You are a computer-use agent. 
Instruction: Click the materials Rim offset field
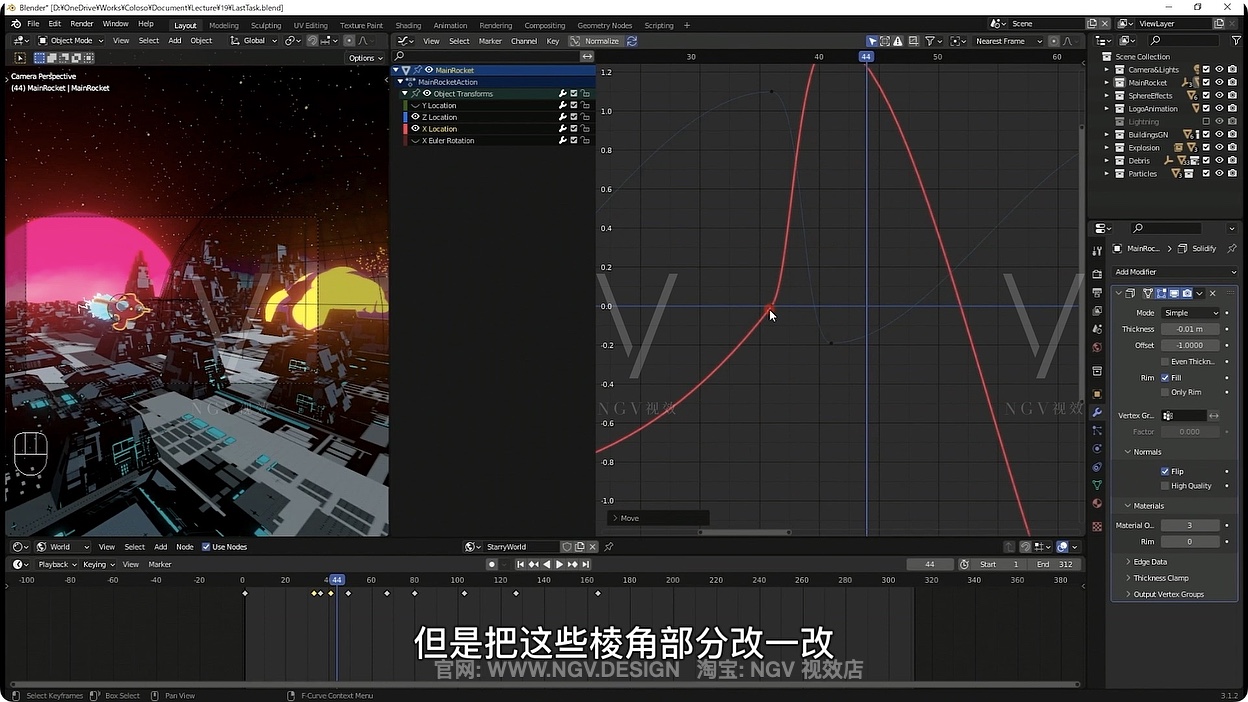(x=1190, y=541)
